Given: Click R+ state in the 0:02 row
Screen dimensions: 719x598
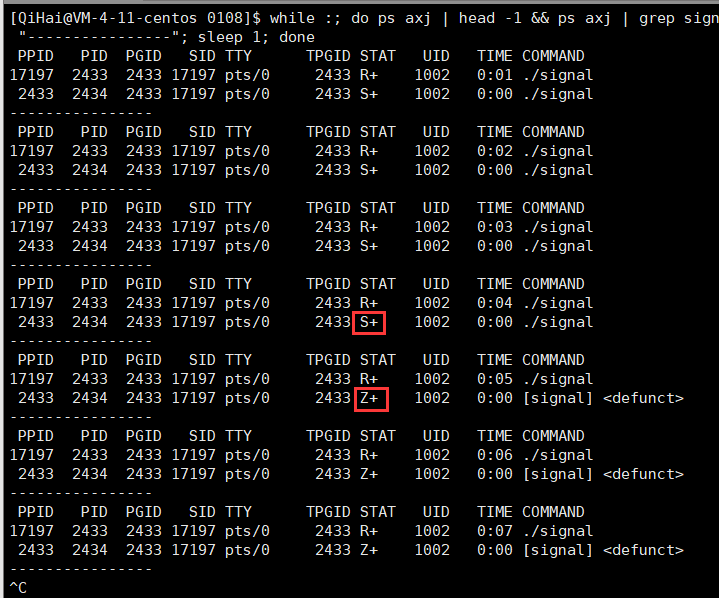Looking at the screenshot, I should click(369, 151).
